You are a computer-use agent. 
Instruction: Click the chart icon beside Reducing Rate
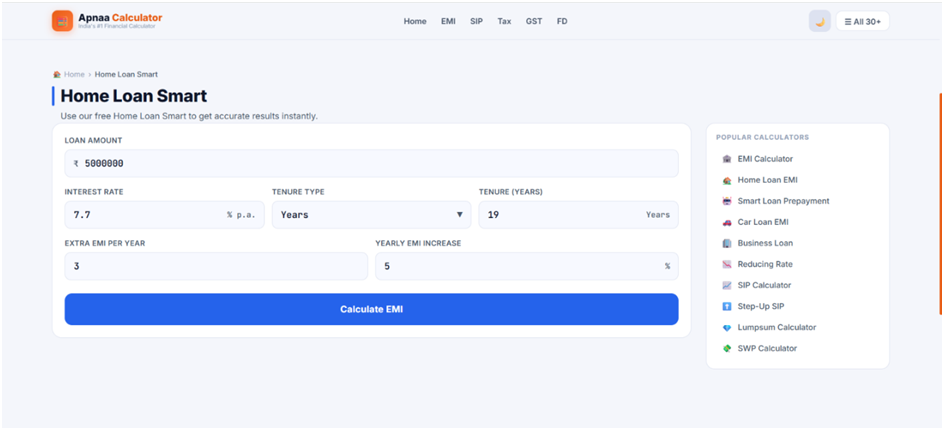[x=727, y=264]
